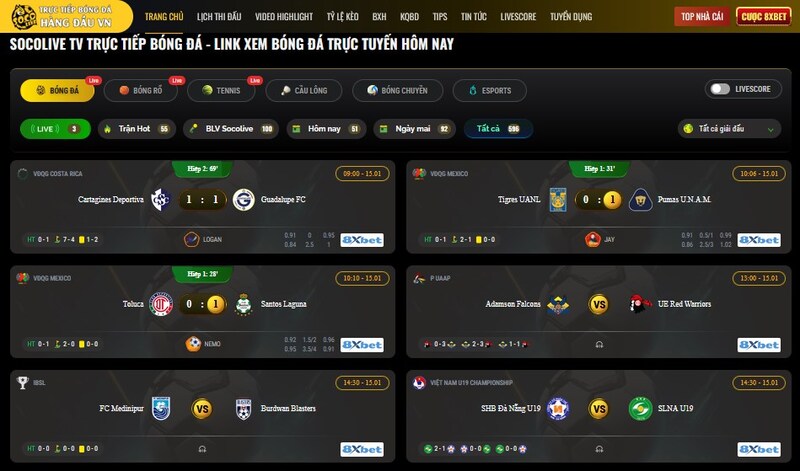Select the Bóng Rổ sport filter
This screenshot has height=471, width=800.
coord(141,90)
